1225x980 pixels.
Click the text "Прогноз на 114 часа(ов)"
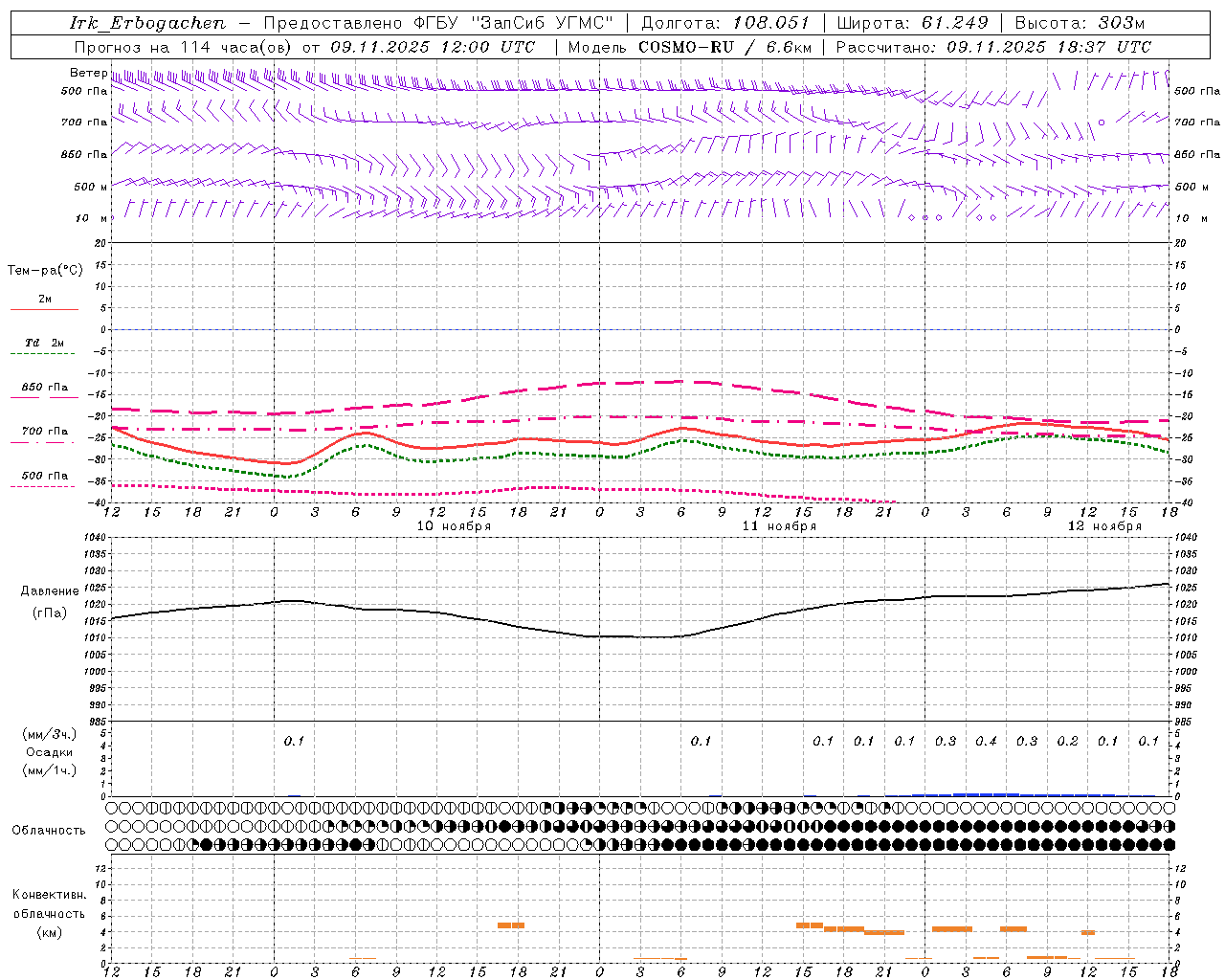tap(184, 47)
